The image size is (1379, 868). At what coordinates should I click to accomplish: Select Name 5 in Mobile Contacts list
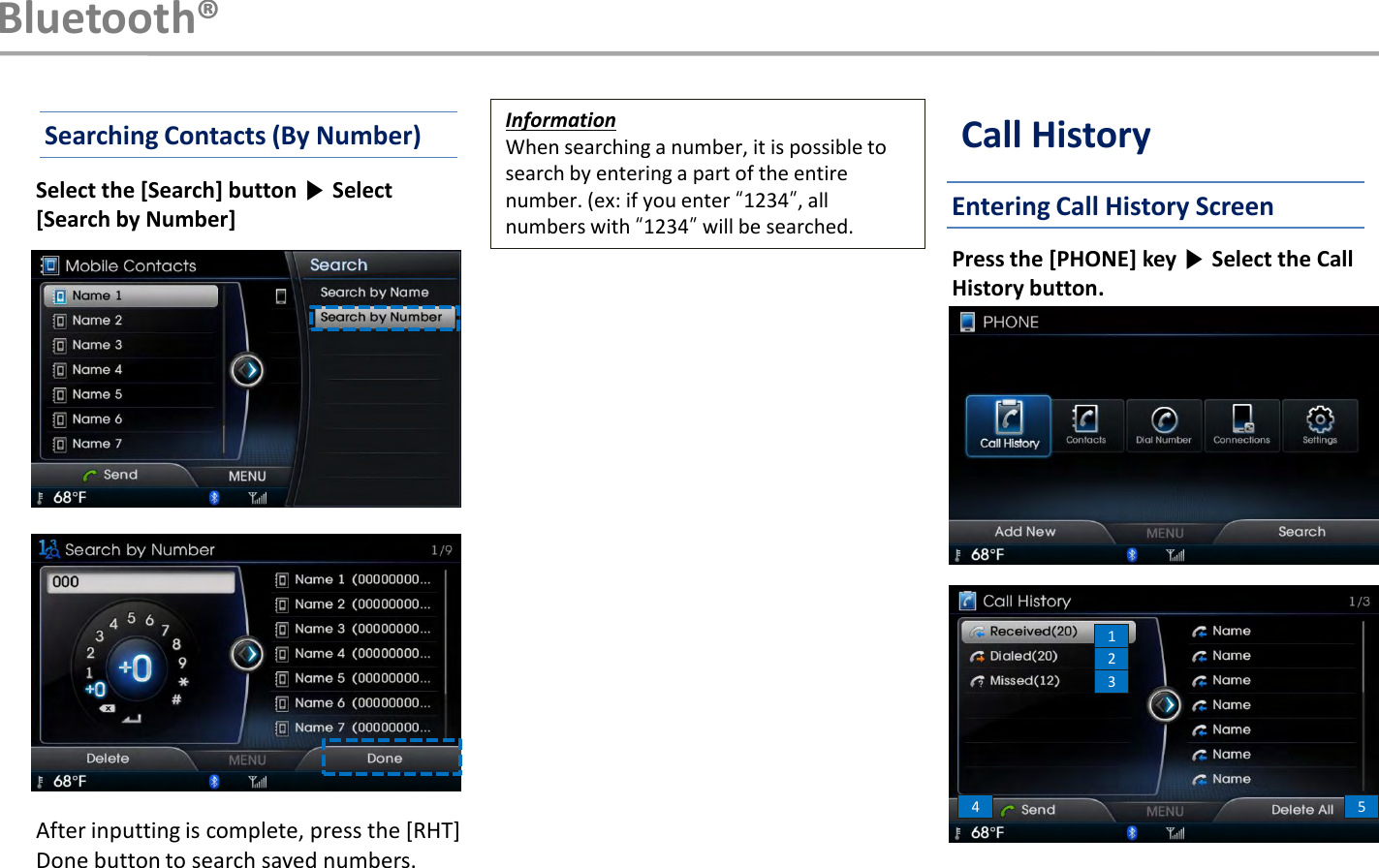click(130, 394)
